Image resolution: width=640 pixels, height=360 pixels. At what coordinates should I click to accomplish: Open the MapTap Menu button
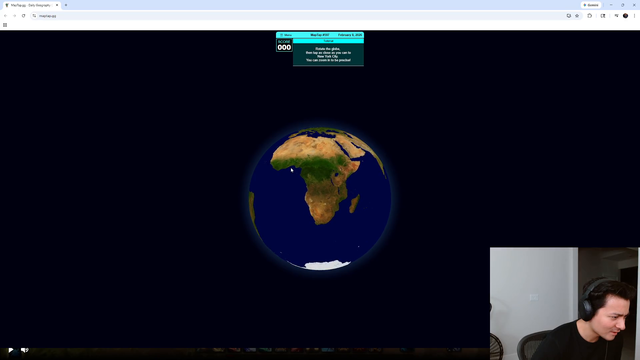pyautogui.click(x=286, y=35)
